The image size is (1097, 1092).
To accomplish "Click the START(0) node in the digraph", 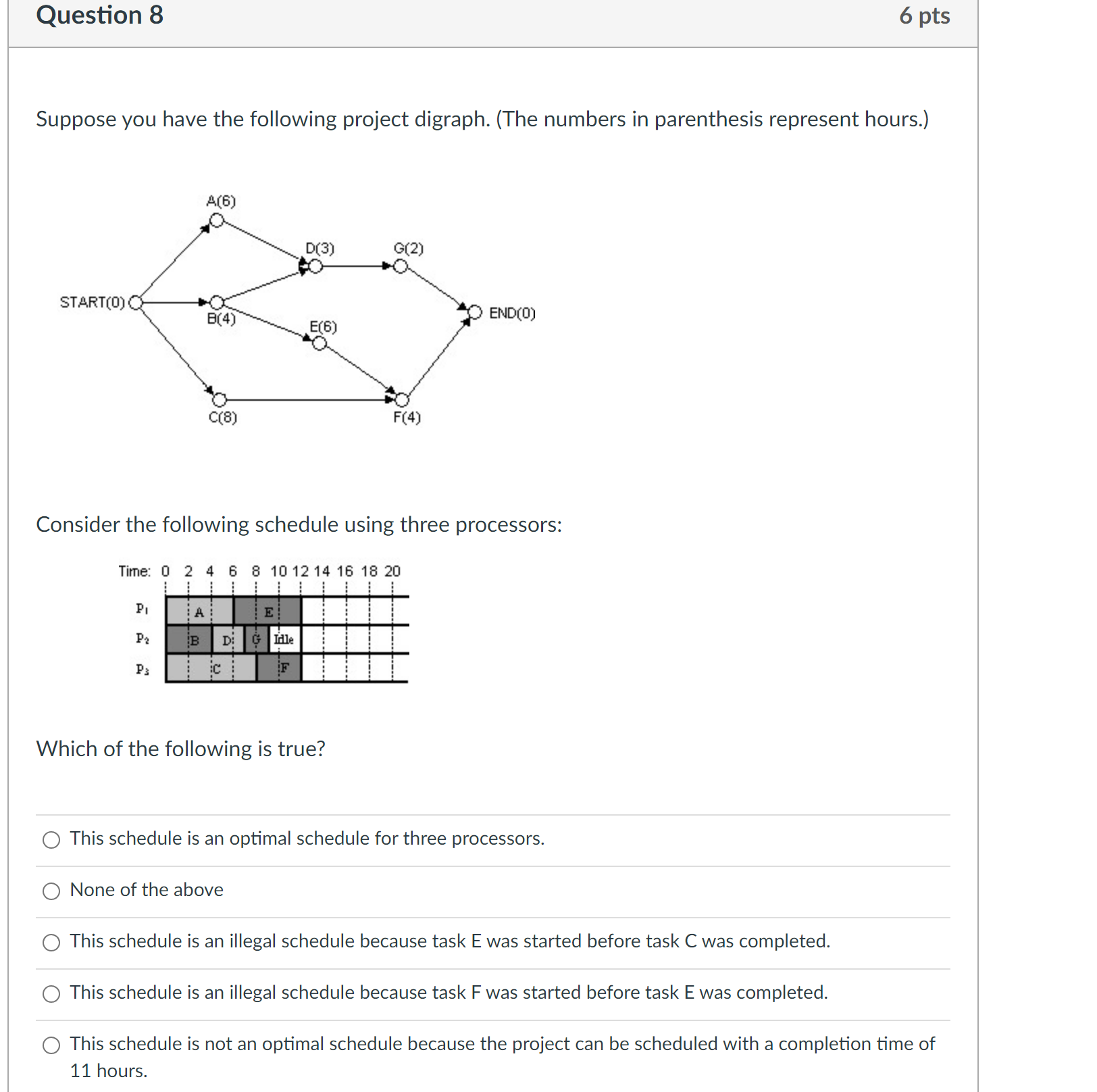I will [x=135, y=303].
